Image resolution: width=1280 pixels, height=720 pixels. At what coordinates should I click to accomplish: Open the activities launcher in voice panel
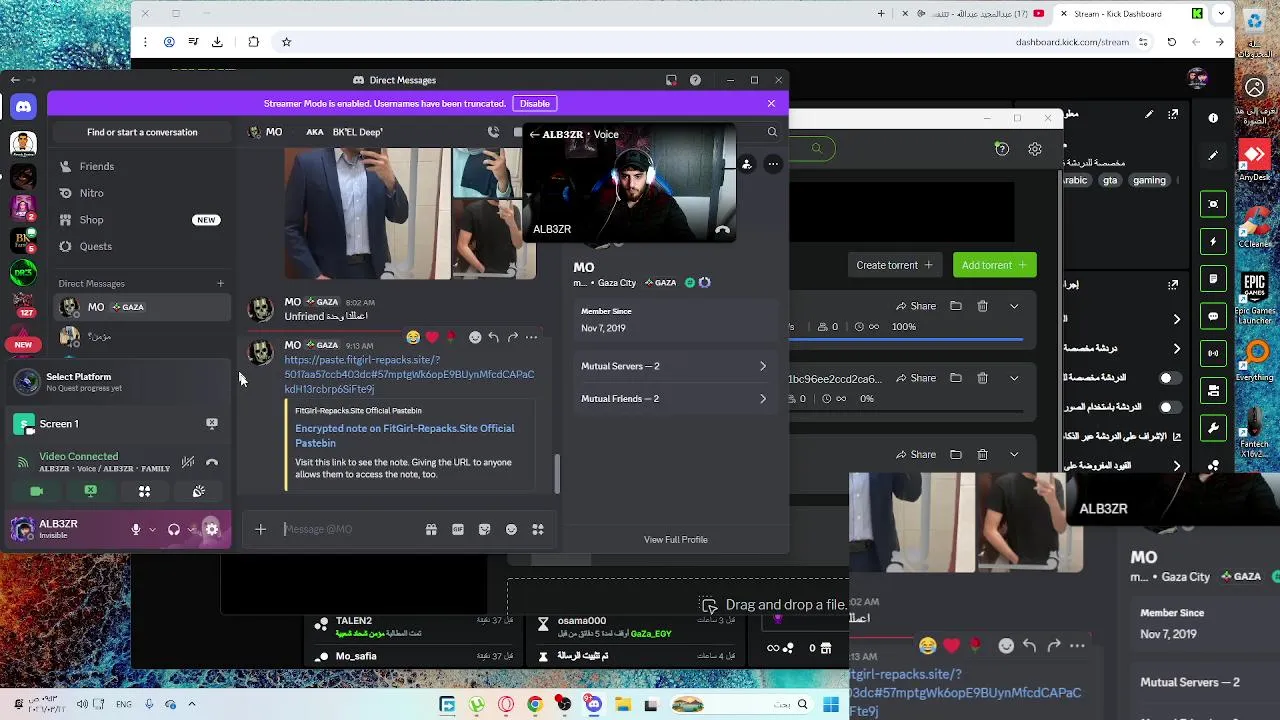click(x=145, y=491)
